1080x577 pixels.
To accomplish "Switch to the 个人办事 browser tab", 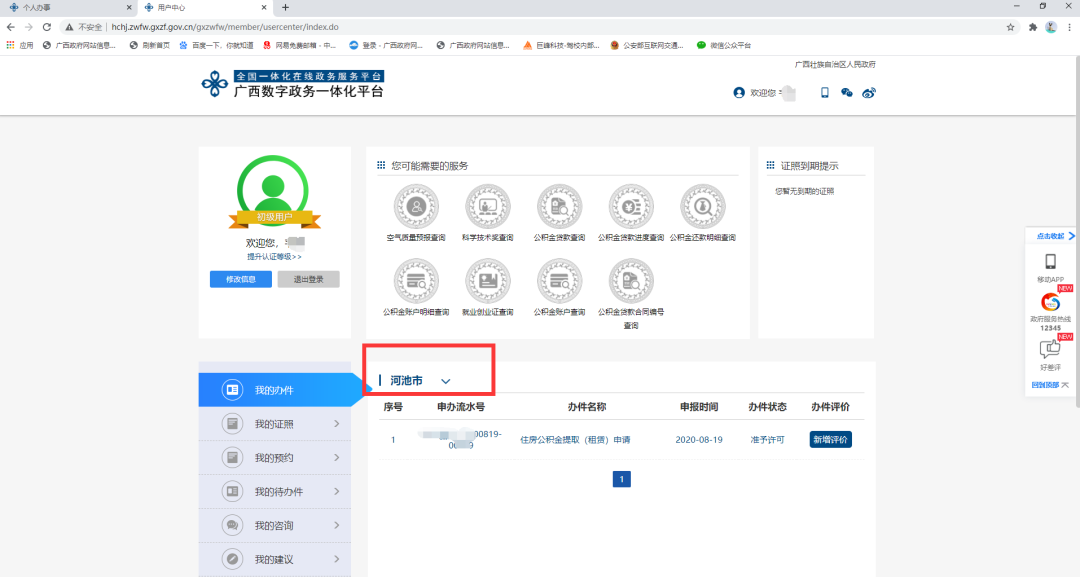I will pyautogui.click(x=68, y=8).
